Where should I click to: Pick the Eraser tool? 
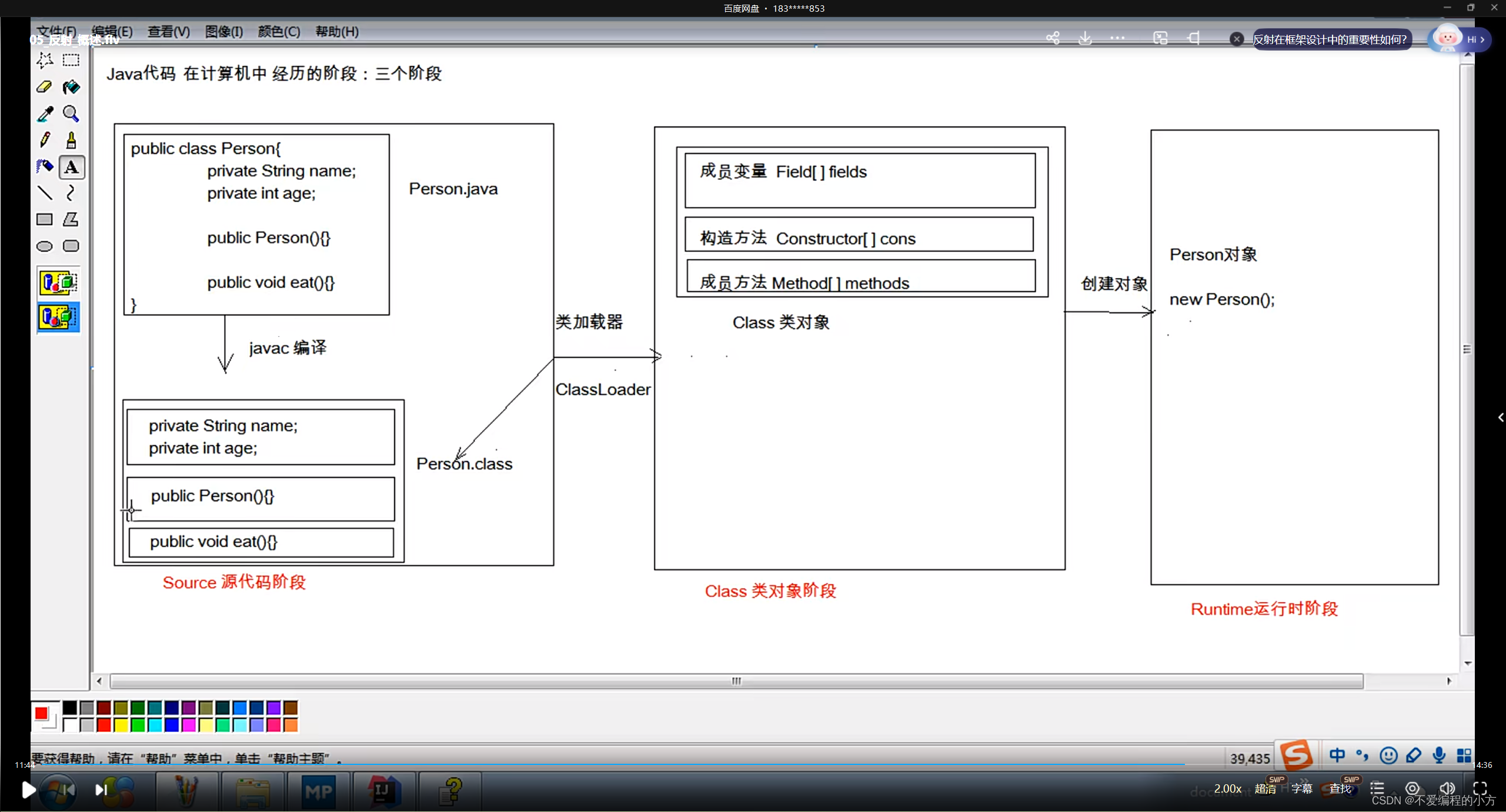(x=45, y=87)
